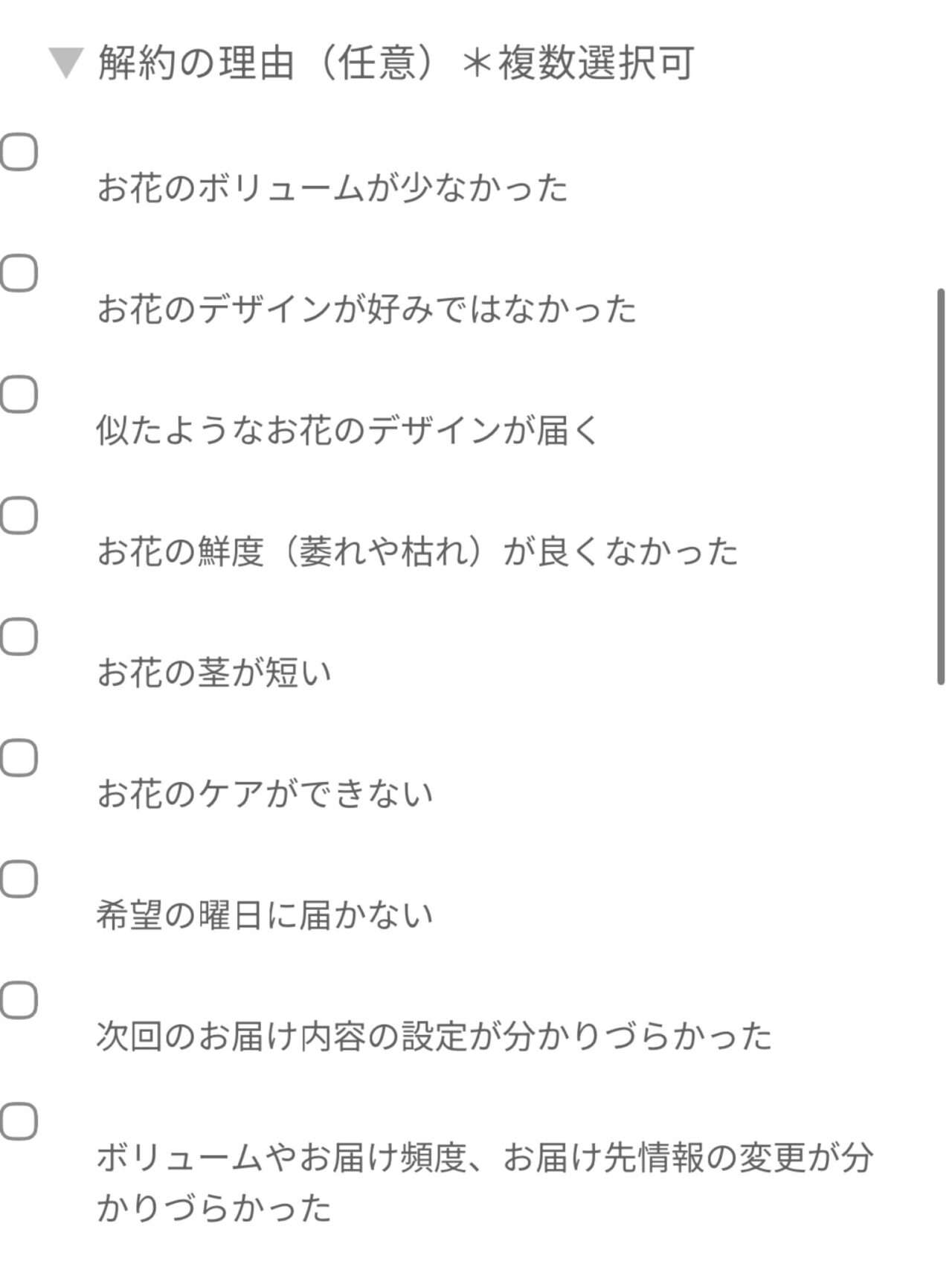Check the 次回のお届け内容の設定 checkbox
The width and height of the screenshot is (952, 1270).
(19, 1001)
